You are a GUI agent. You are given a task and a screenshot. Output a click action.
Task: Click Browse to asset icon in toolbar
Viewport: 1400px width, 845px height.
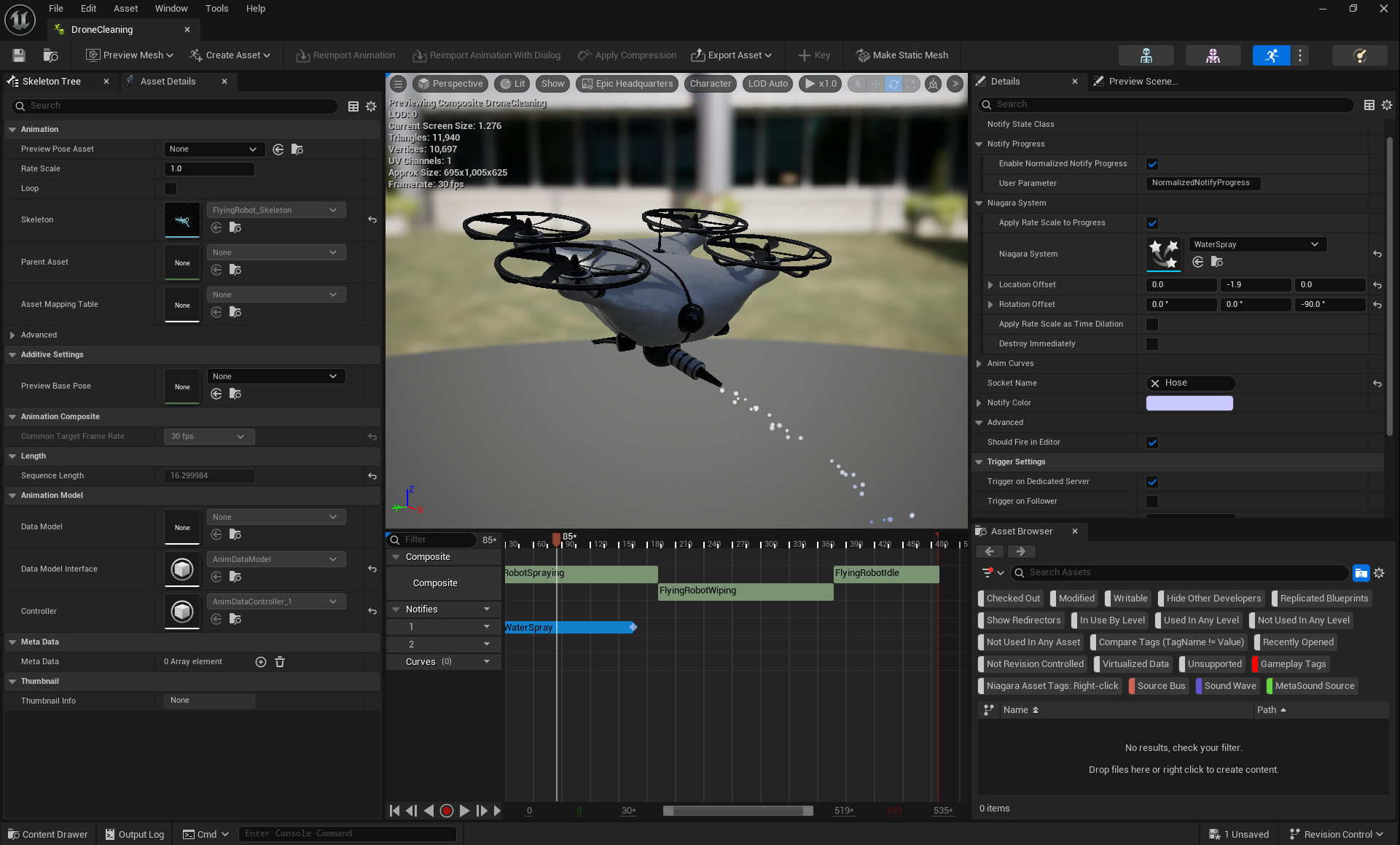pos(50,55)
